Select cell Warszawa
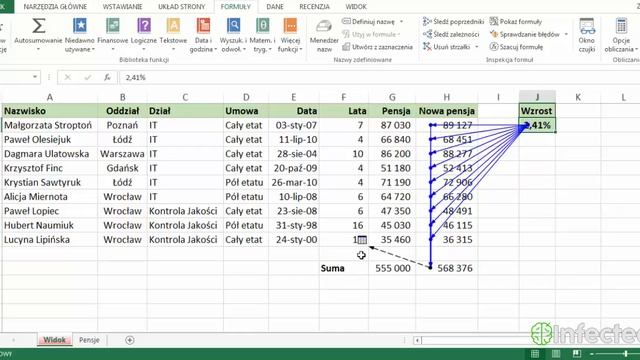This screenshot has height=360, width=640. pyautogui.click(x=122, y=154)
